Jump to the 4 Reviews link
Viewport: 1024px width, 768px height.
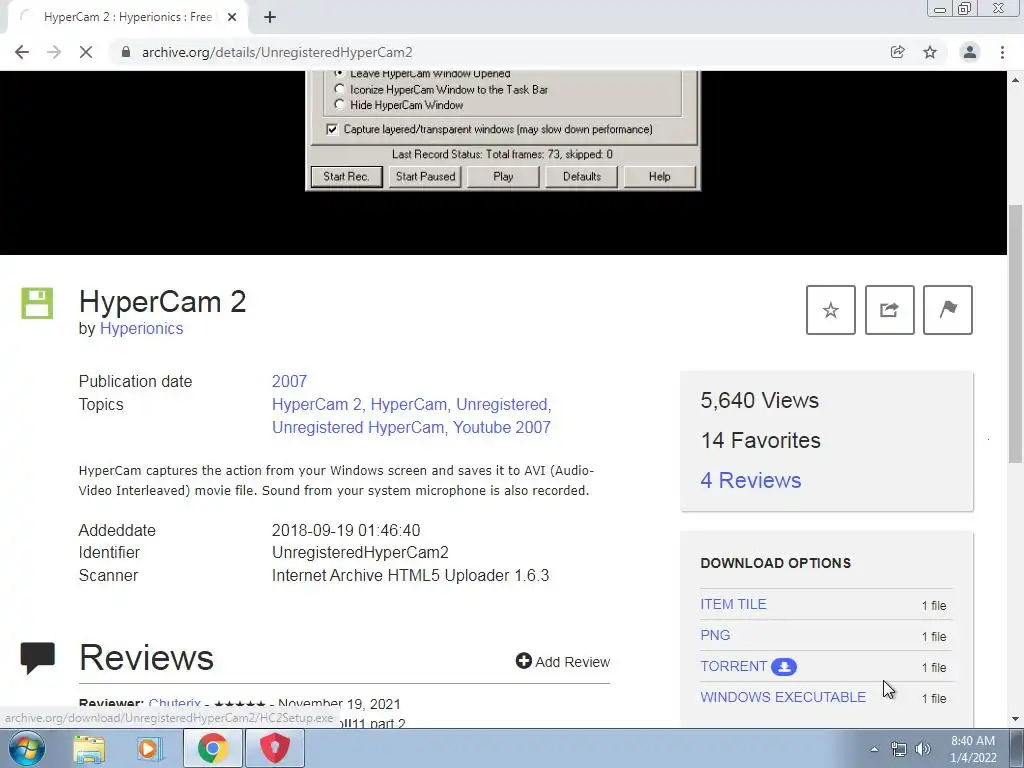[x=750, y=480]
